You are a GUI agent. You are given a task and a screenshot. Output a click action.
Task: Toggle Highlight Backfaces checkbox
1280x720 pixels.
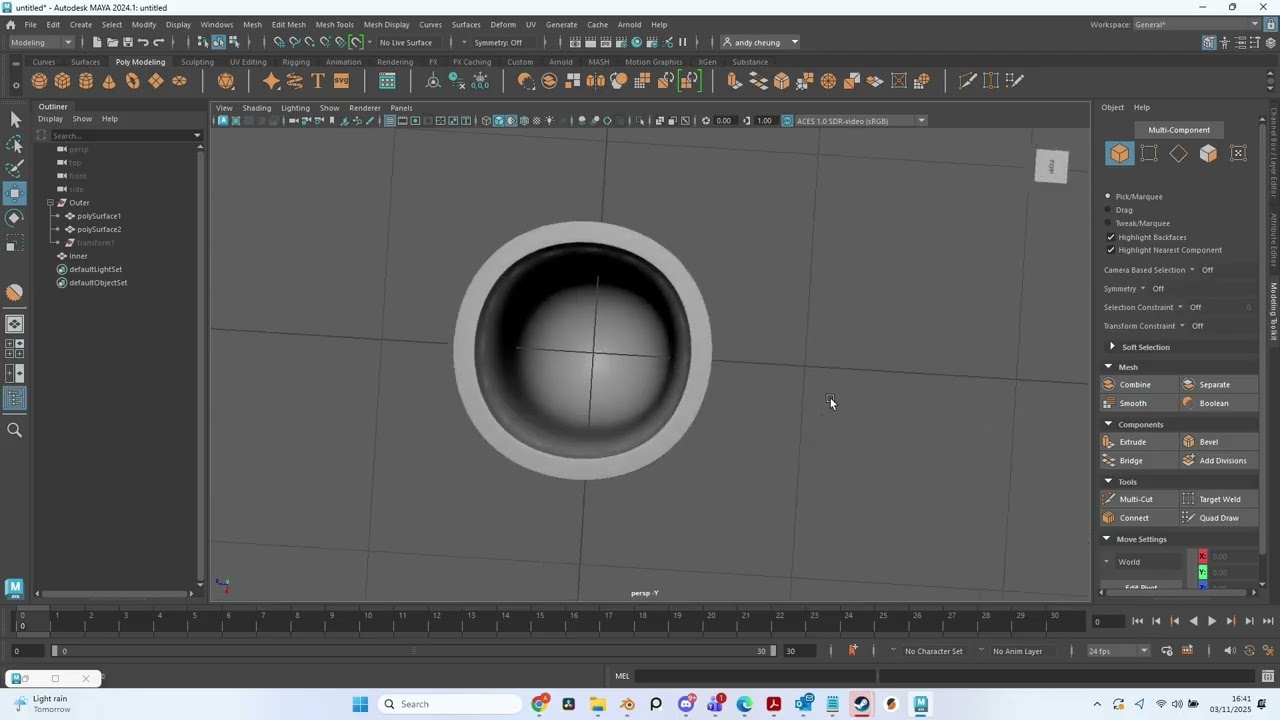tap(1110, 237)
